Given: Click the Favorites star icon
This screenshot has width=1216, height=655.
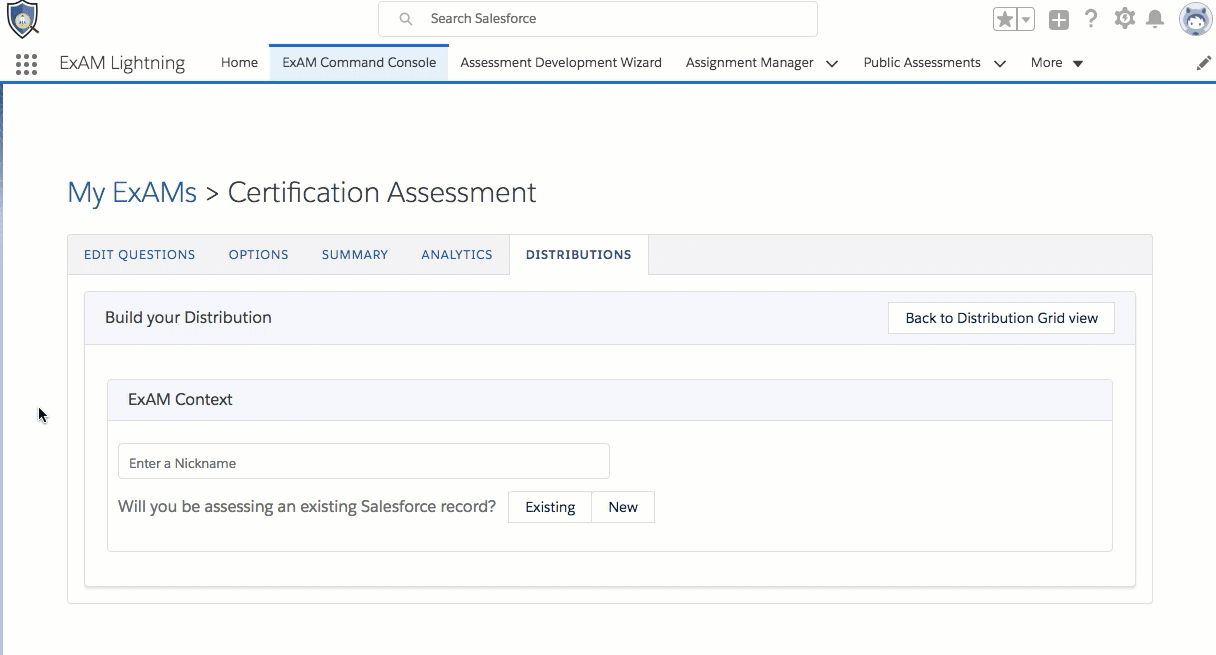Looking at the screenshot, I should click(x=1005, y=19).
